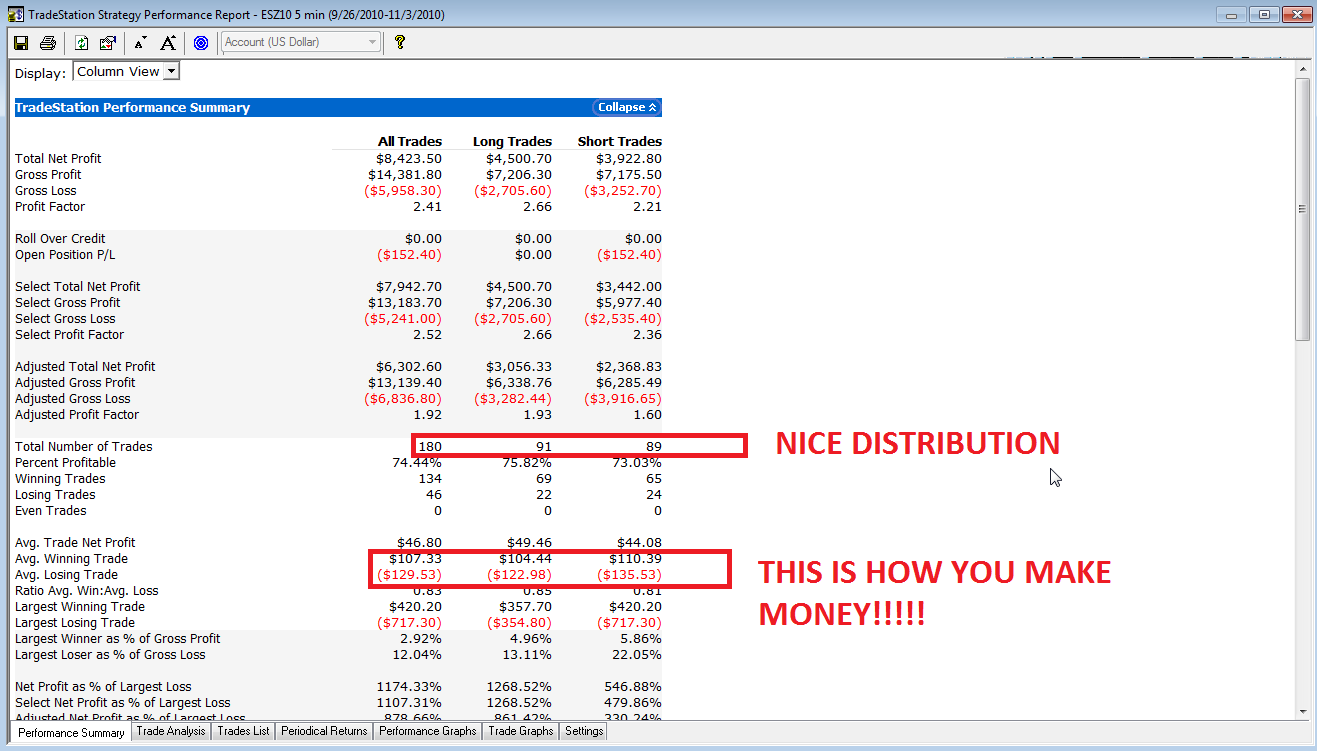Open the report properties icon with chart
Viewport: 1317px width, 751px height.
[x=107, y=43]
